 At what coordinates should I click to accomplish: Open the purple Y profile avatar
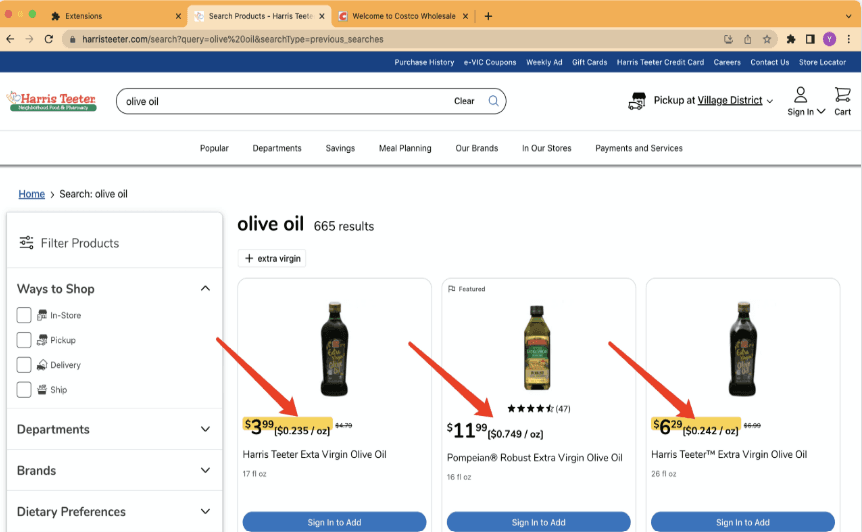(829, 39)
